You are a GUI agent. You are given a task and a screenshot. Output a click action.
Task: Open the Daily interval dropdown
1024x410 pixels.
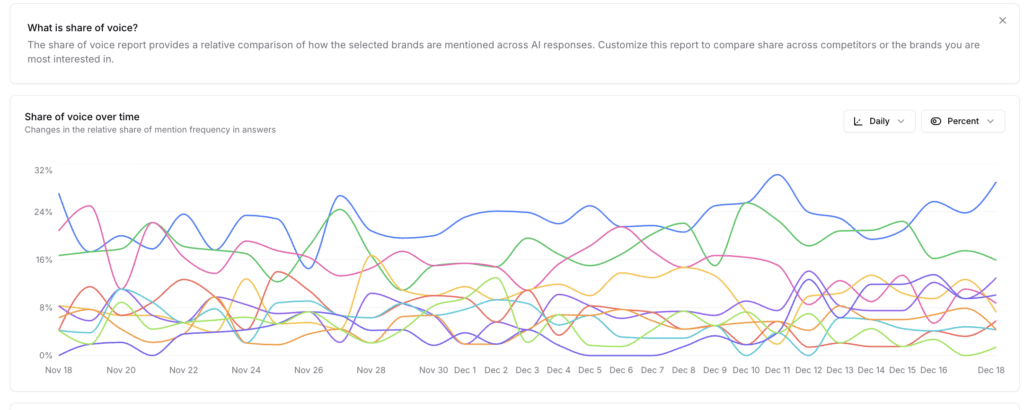tap(879, 121)
